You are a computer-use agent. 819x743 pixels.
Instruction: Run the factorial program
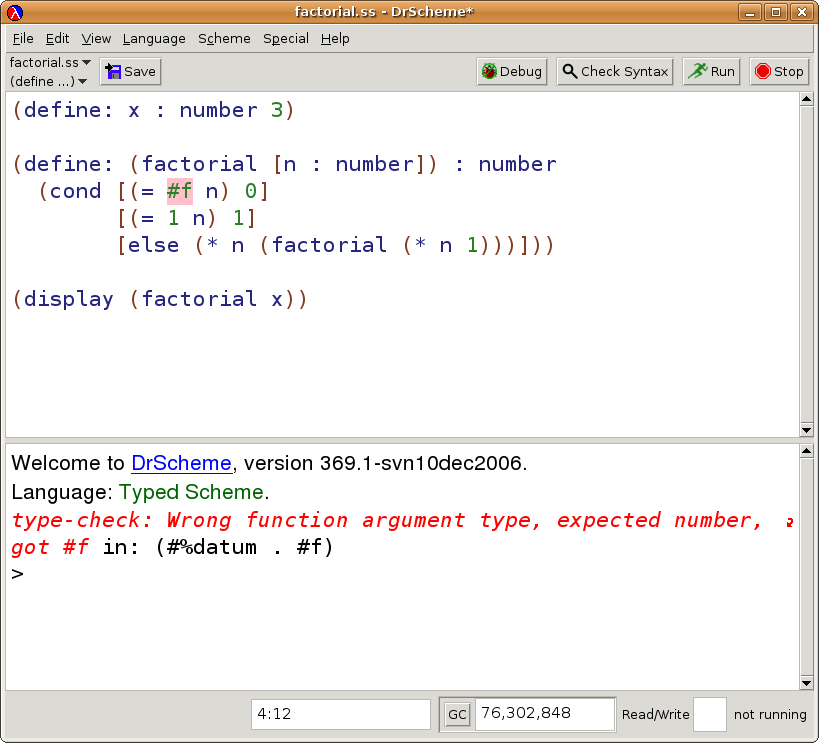click(711, 72)
